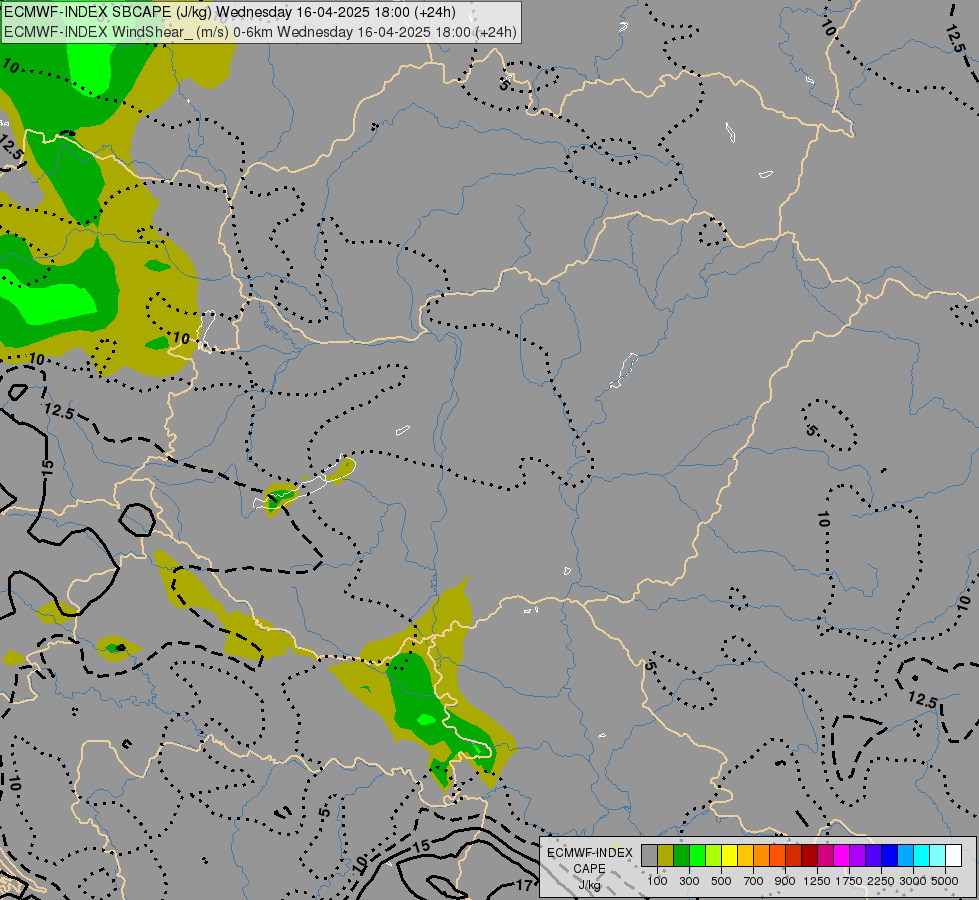Click the white legend swatch after 5000
Screen dimensions: 979x900
[953, 856]
